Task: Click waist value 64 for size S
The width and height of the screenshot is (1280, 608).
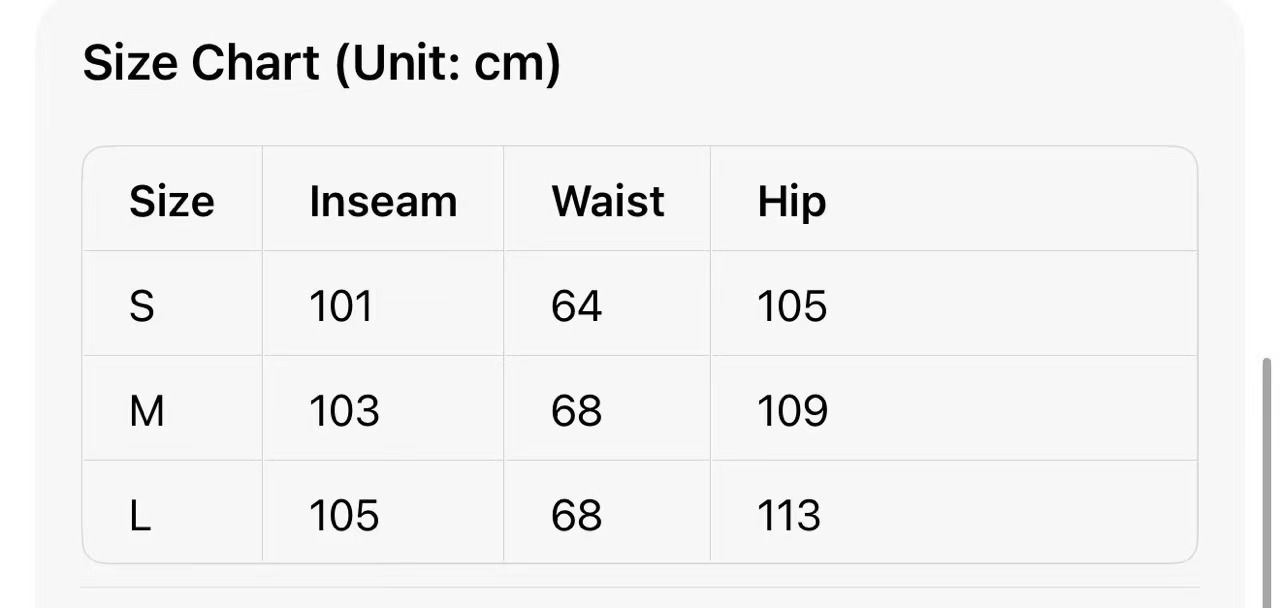Action: click(x=576, y=306)
